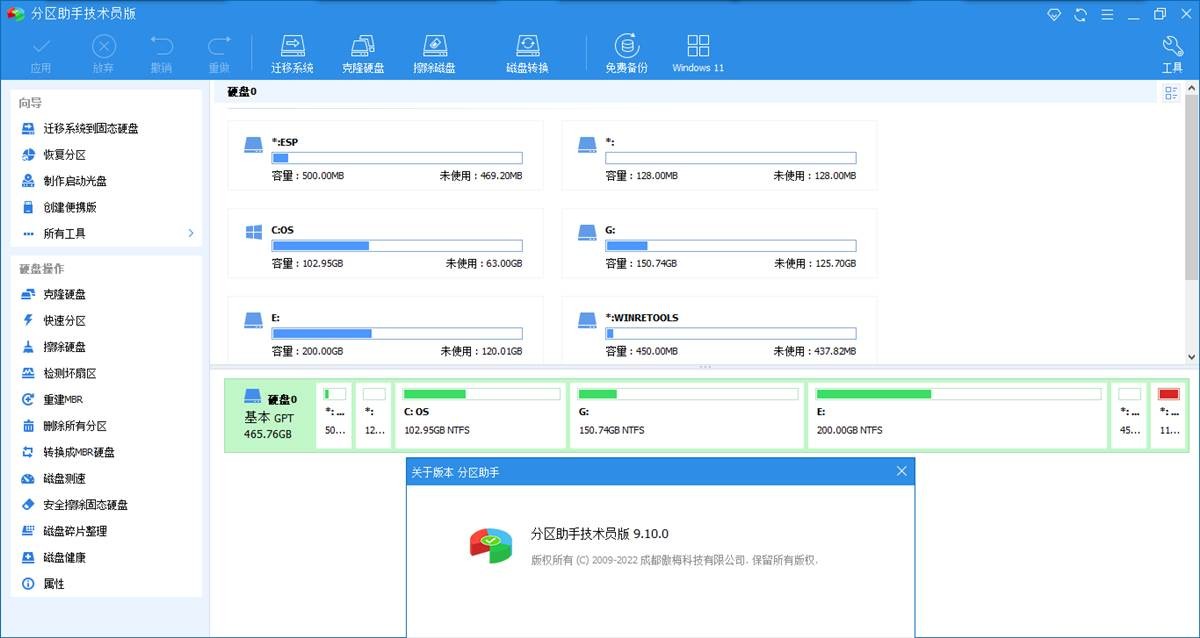Open the 克隆硬盘 tool in top toolbar
The width and height of the screenshot is (1200, 638).
coord(362,53)
